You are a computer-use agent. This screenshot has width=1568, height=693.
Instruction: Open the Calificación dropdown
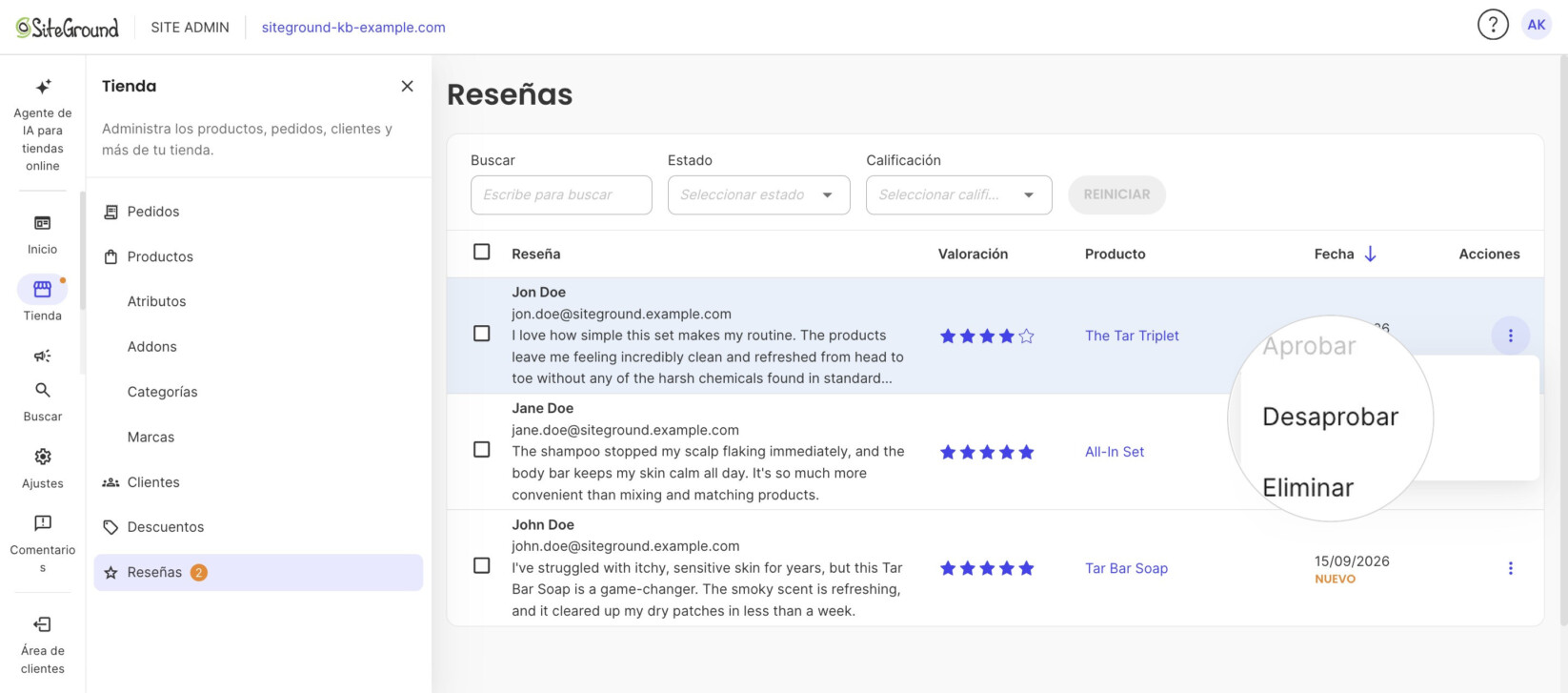point(958,194)
